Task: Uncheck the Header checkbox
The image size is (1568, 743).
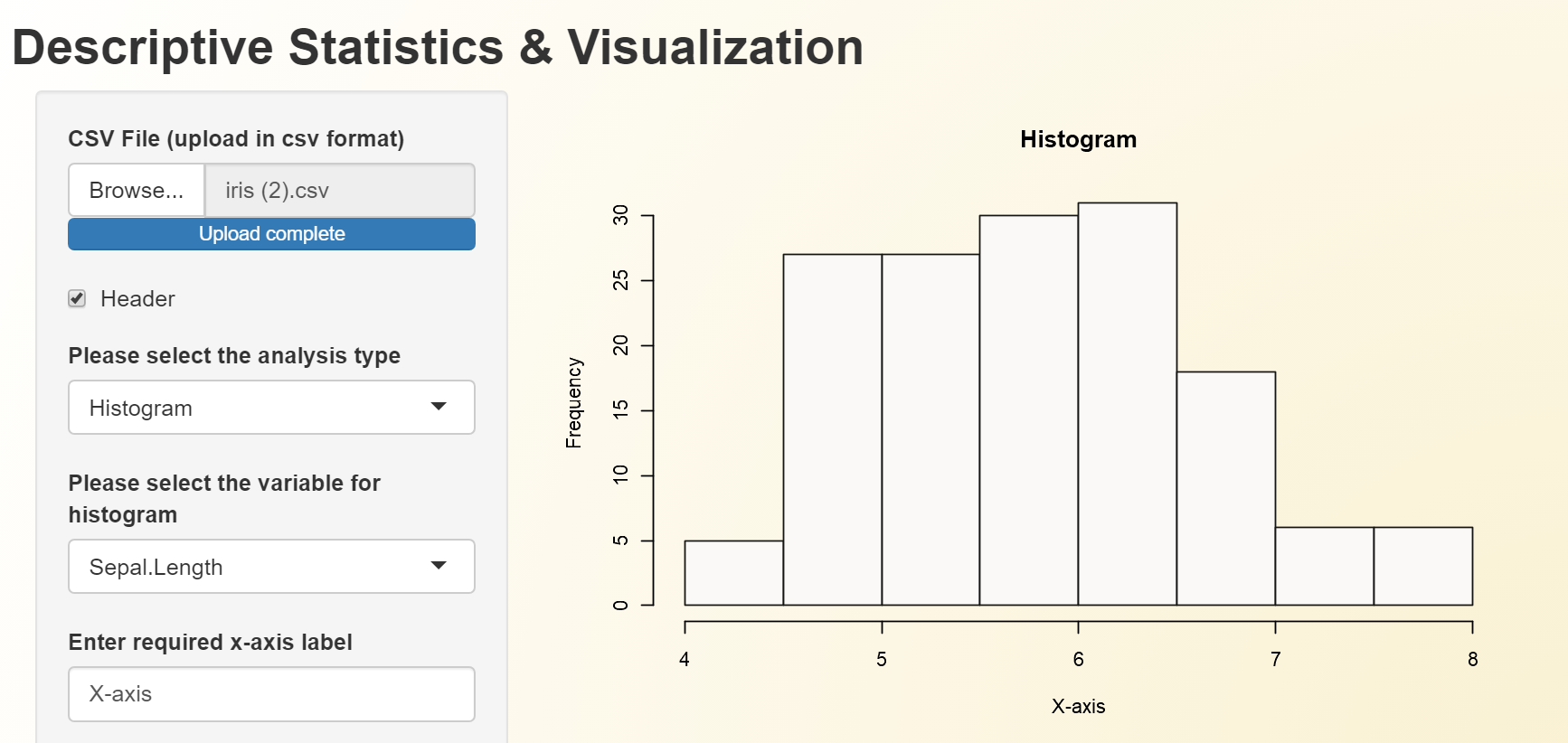Action: (x=78, y=299)
